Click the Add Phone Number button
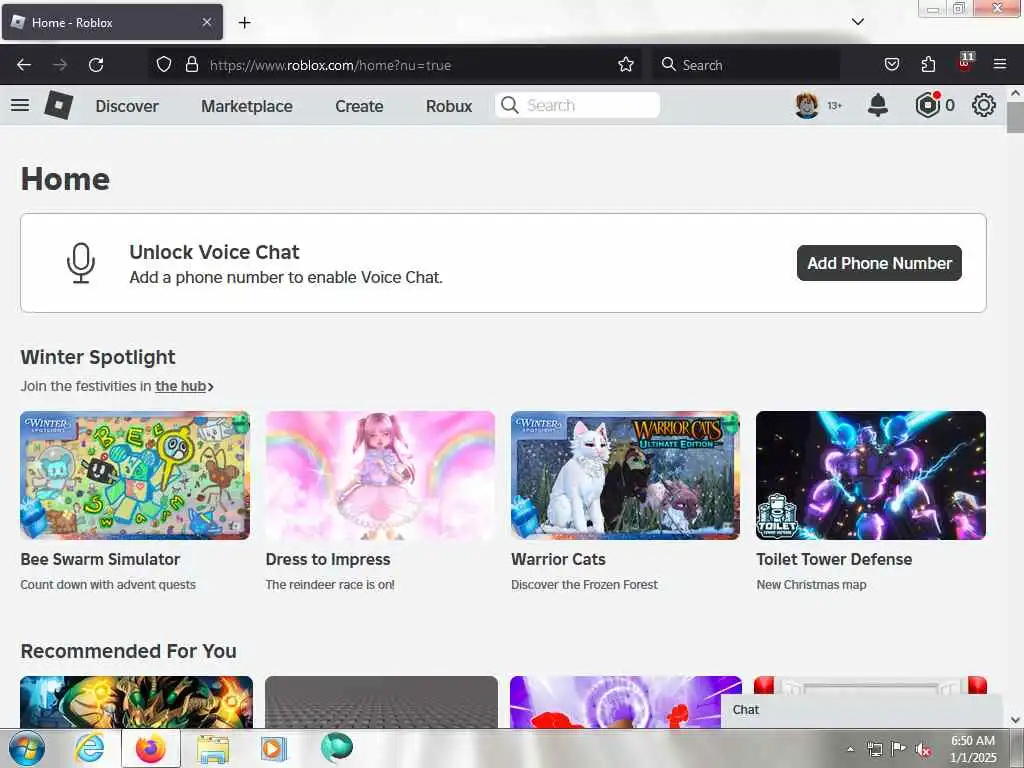Screen dimensions: 1024x768 879,263
